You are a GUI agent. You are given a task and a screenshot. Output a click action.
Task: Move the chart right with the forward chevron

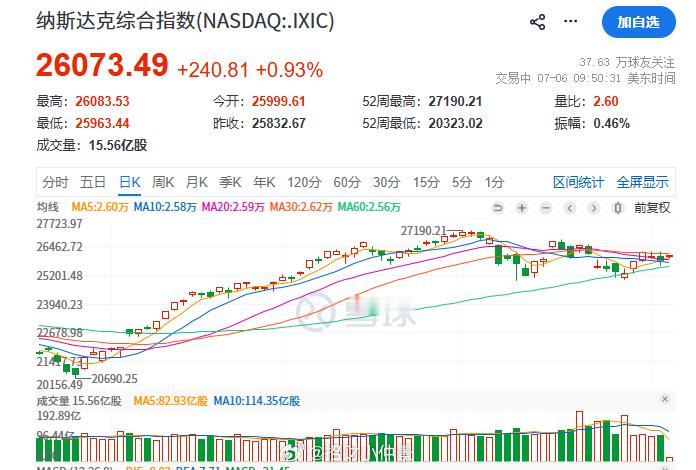594,208
